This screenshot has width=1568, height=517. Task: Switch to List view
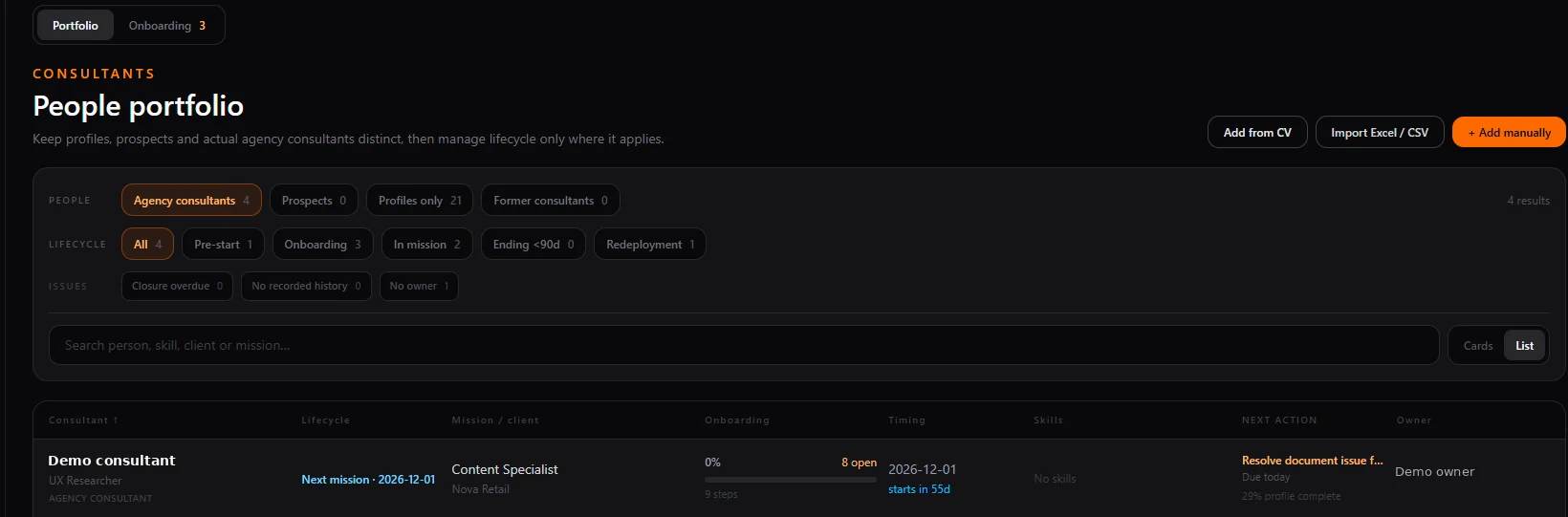click(x=1524, y=346)
